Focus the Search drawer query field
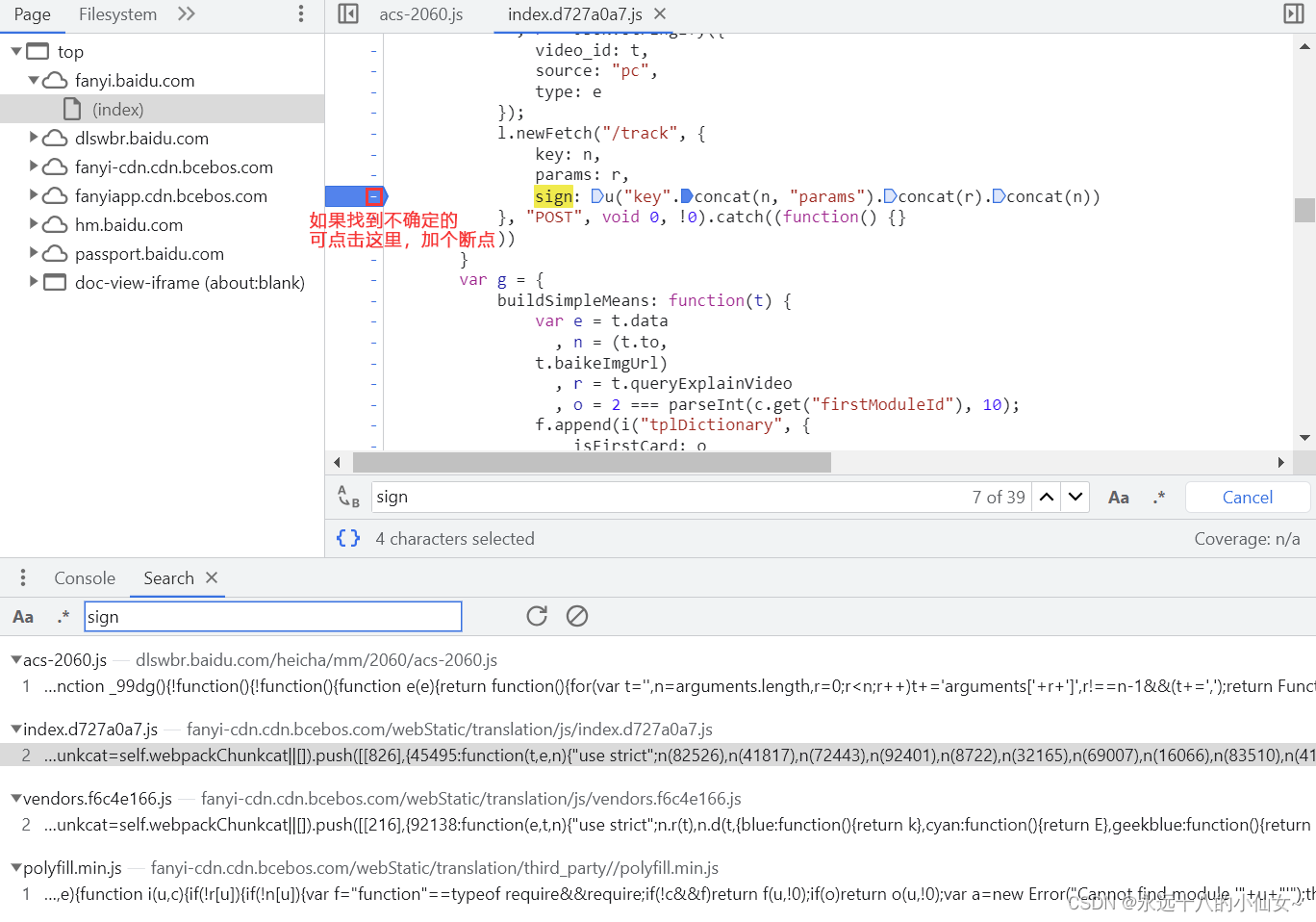 (273, 617)
